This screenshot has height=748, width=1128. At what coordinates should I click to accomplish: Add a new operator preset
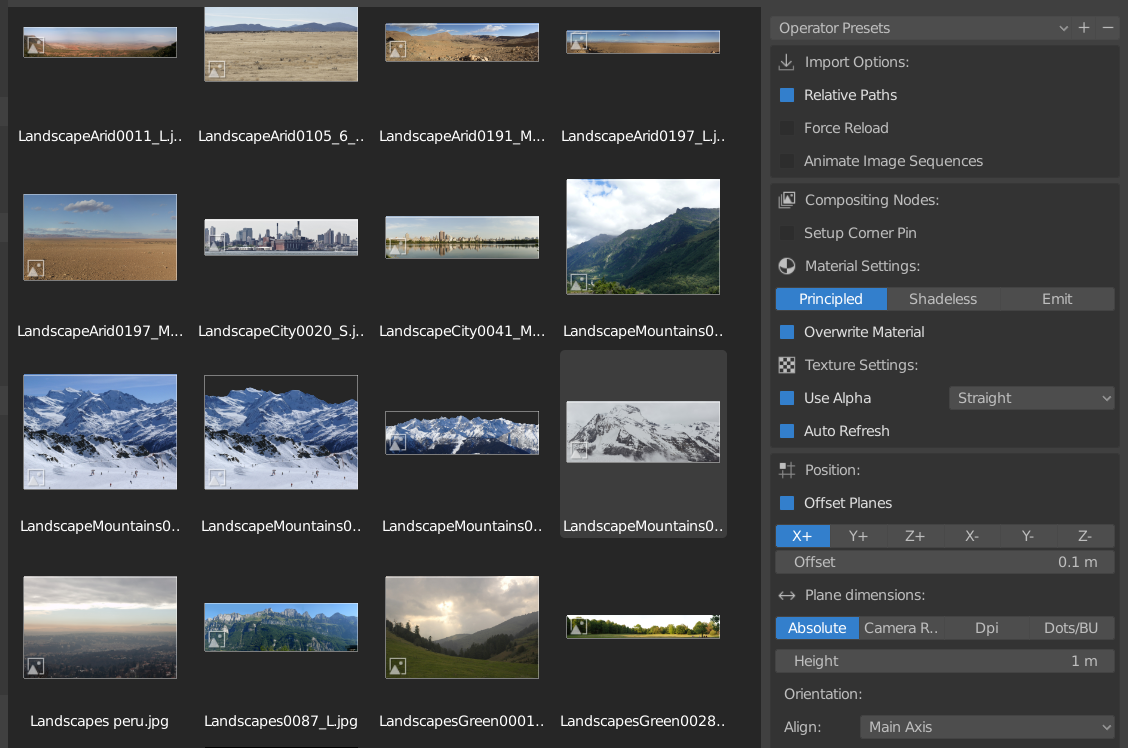[1084, 28]
